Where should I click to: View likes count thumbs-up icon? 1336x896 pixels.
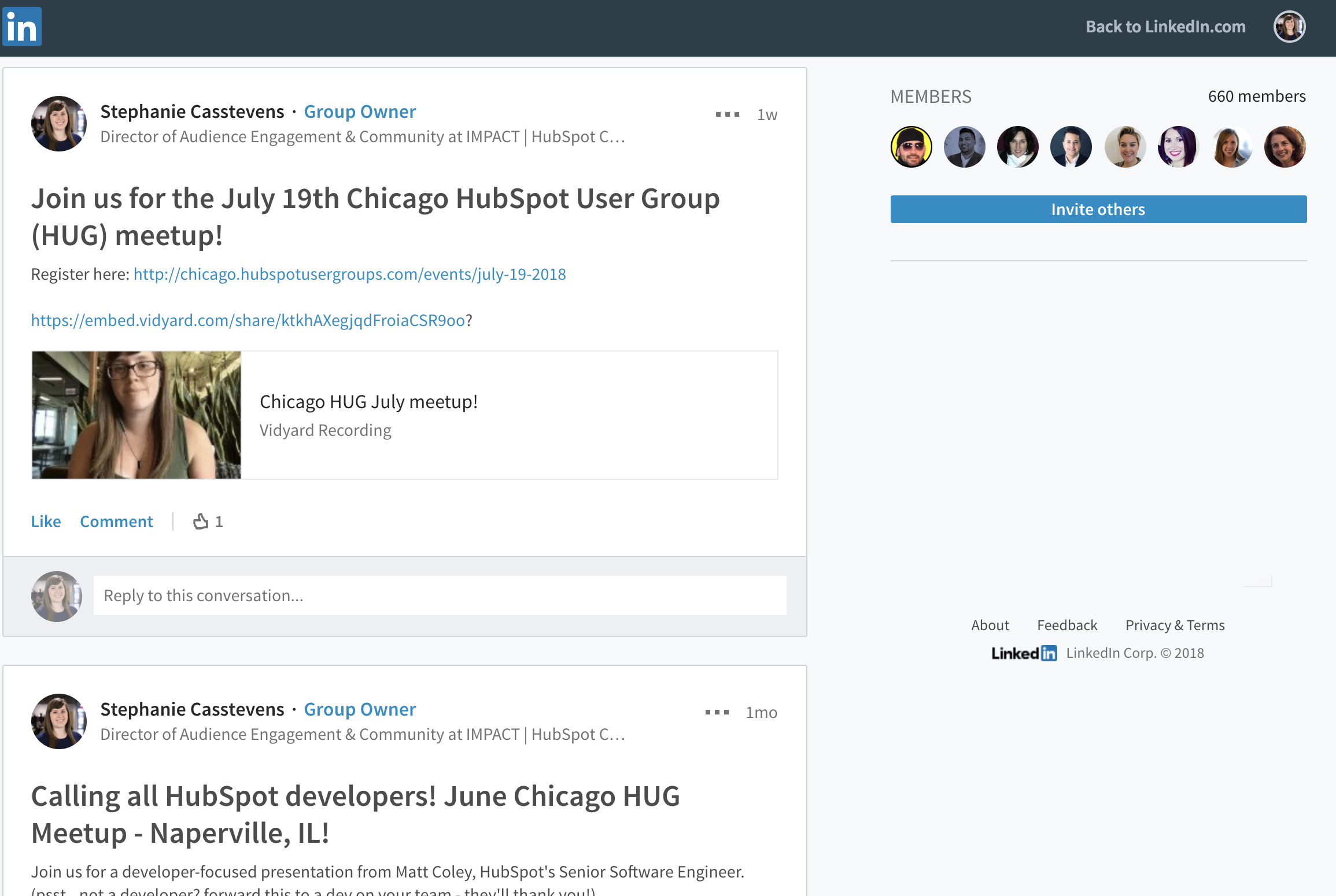(x=201, y=521)
